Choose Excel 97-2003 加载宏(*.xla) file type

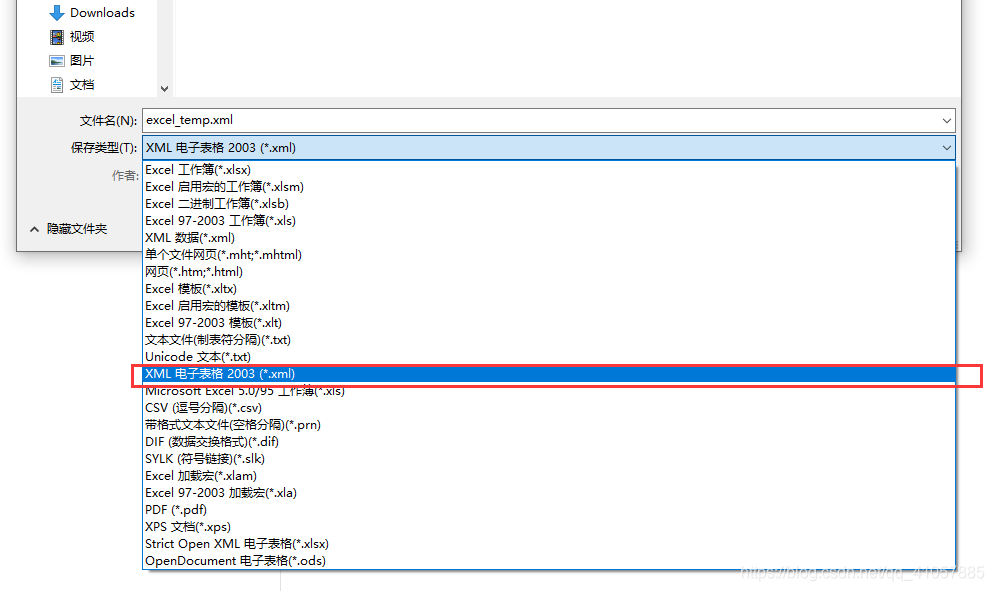pos(549,493)
